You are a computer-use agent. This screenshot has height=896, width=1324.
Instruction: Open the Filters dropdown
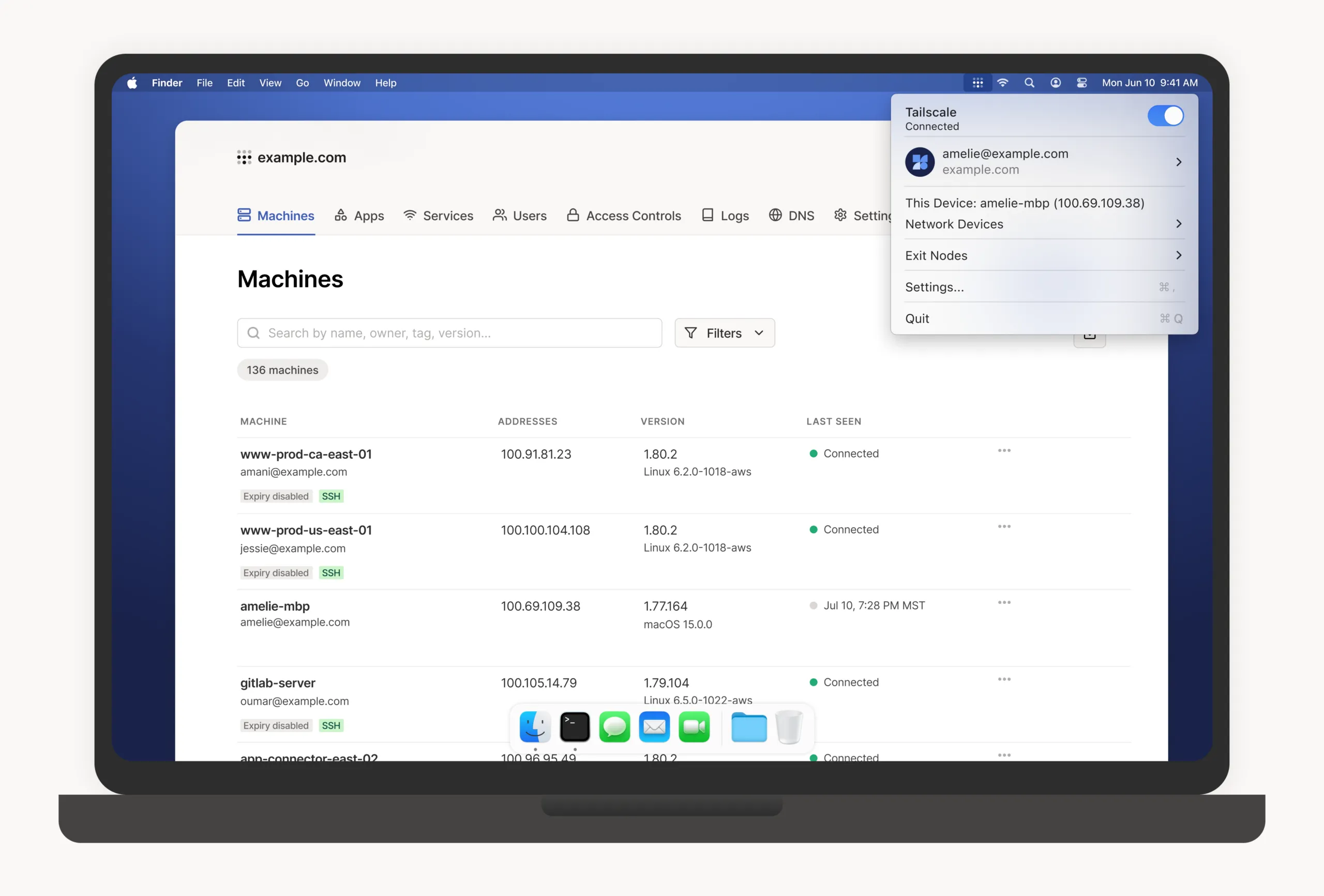click(724, 332)
